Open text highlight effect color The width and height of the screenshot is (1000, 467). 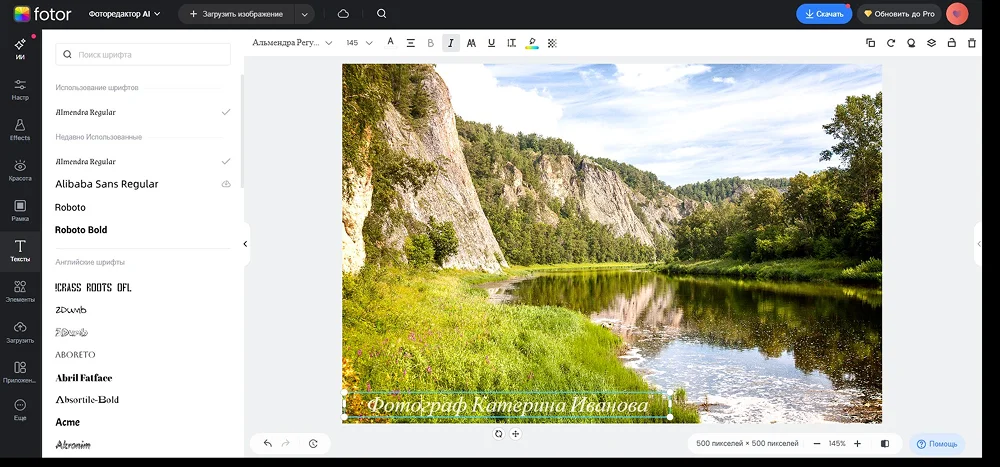click(532, 43)
